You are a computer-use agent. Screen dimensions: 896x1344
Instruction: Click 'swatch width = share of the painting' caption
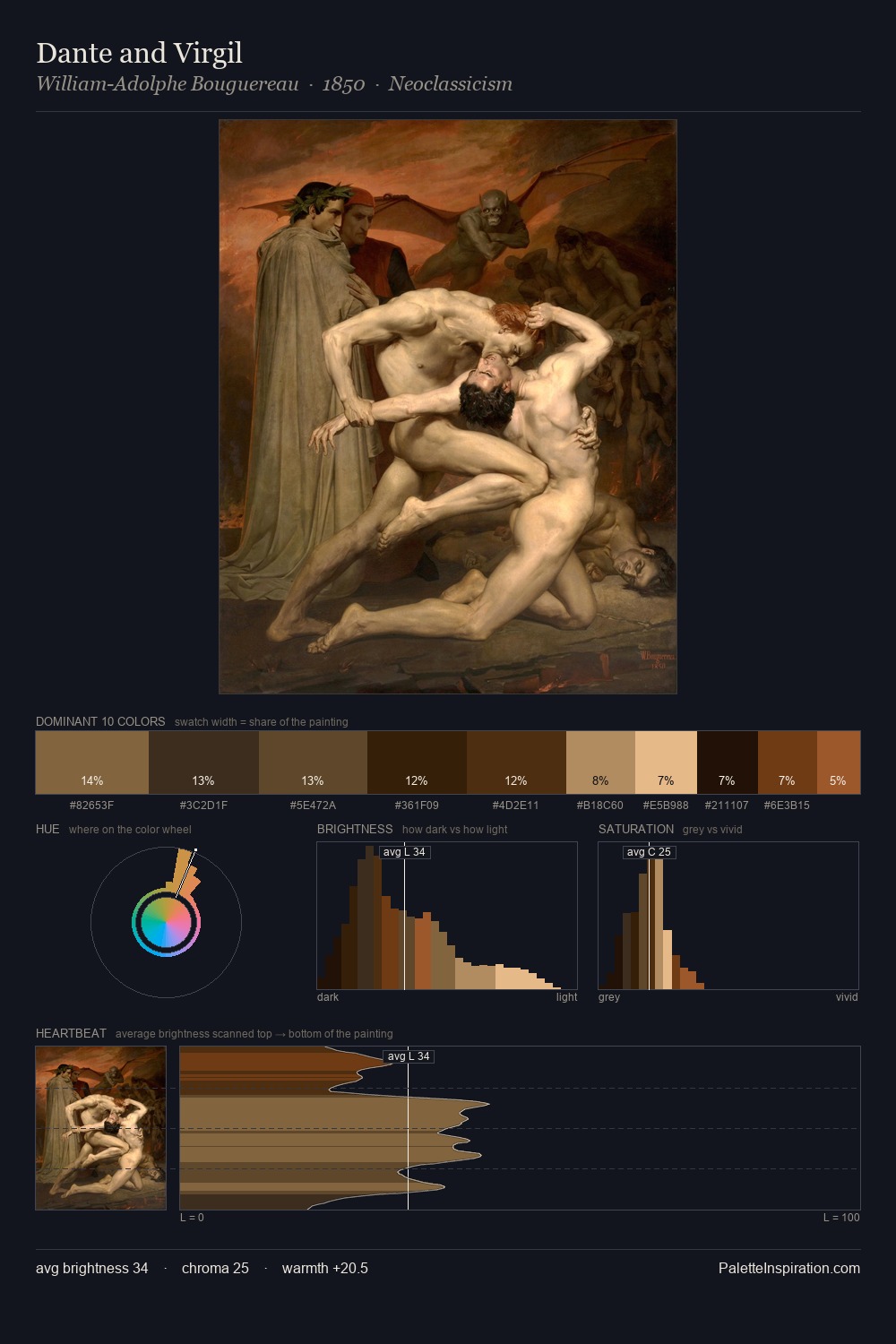click(x=261, y=721)
